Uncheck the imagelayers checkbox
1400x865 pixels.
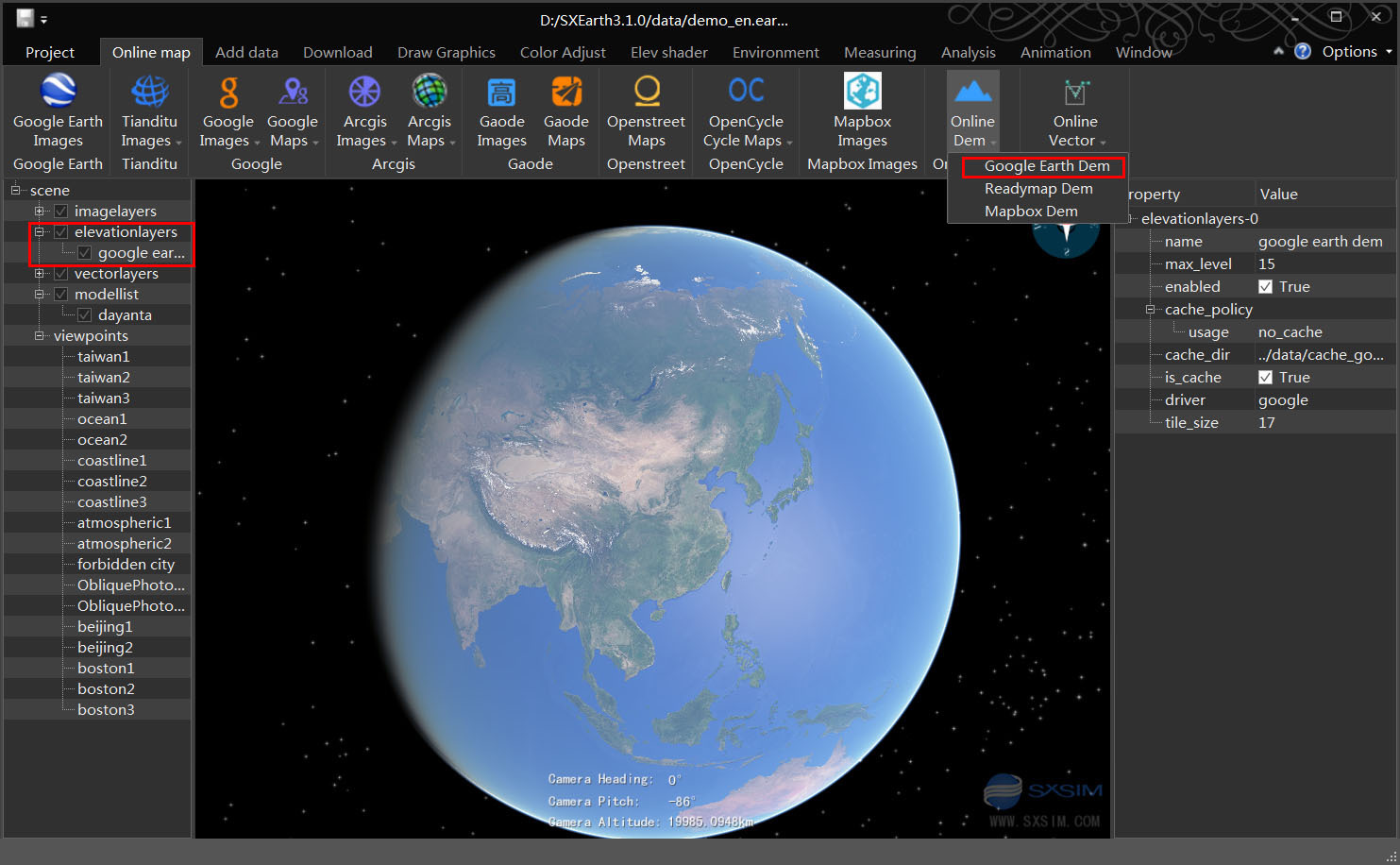click(x=61, y=212)
